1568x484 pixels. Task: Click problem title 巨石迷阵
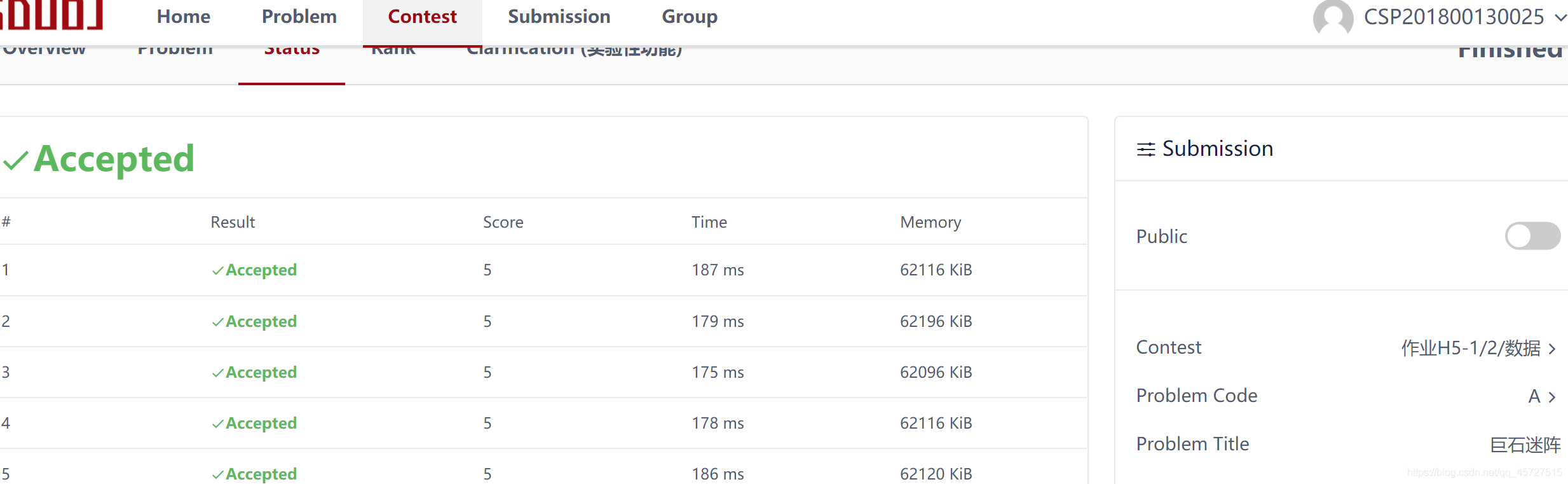(1525, 445)
